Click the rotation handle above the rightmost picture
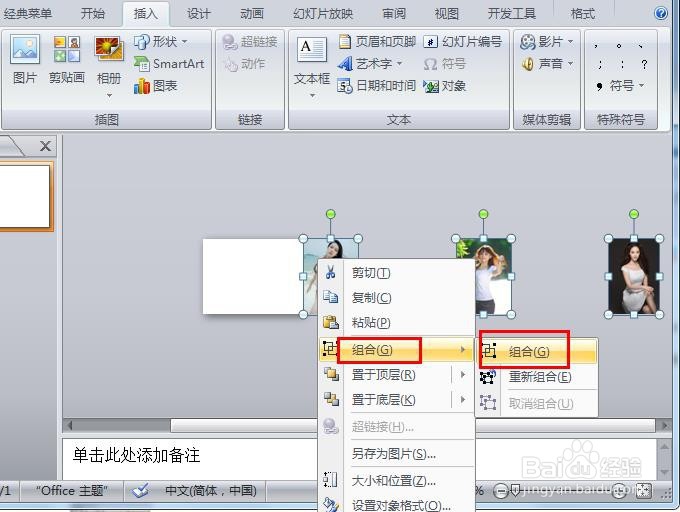The height and width of the screenshot is (512, 680). click(x=634, y=214)
